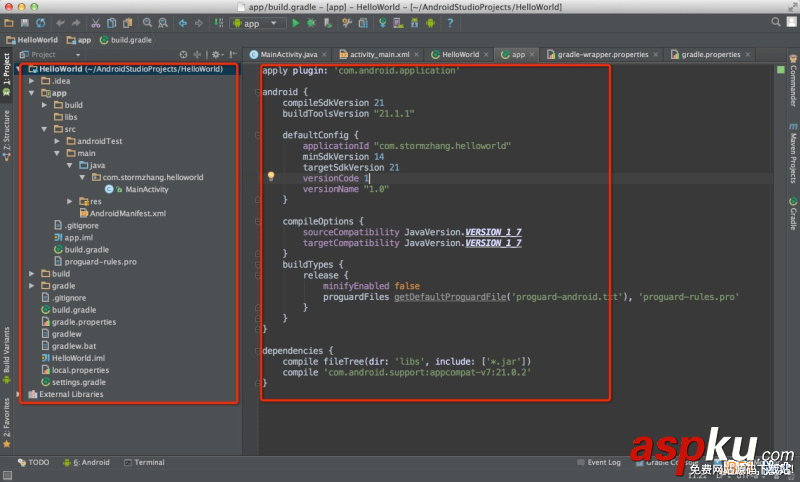Screen dimensions: 800x482
Task: Collapse the com.stormzhang.helloworld package
Action: pos(82,177)
